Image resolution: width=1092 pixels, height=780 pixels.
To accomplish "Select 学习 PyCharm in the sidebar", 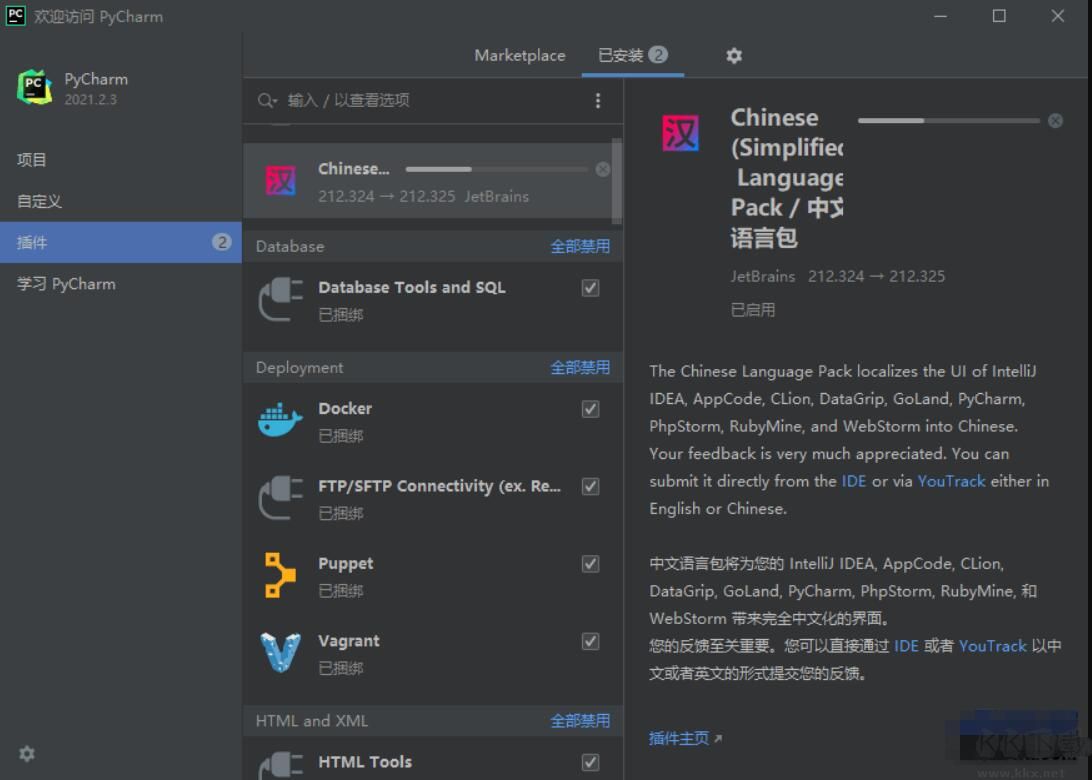I will (64, 284).
